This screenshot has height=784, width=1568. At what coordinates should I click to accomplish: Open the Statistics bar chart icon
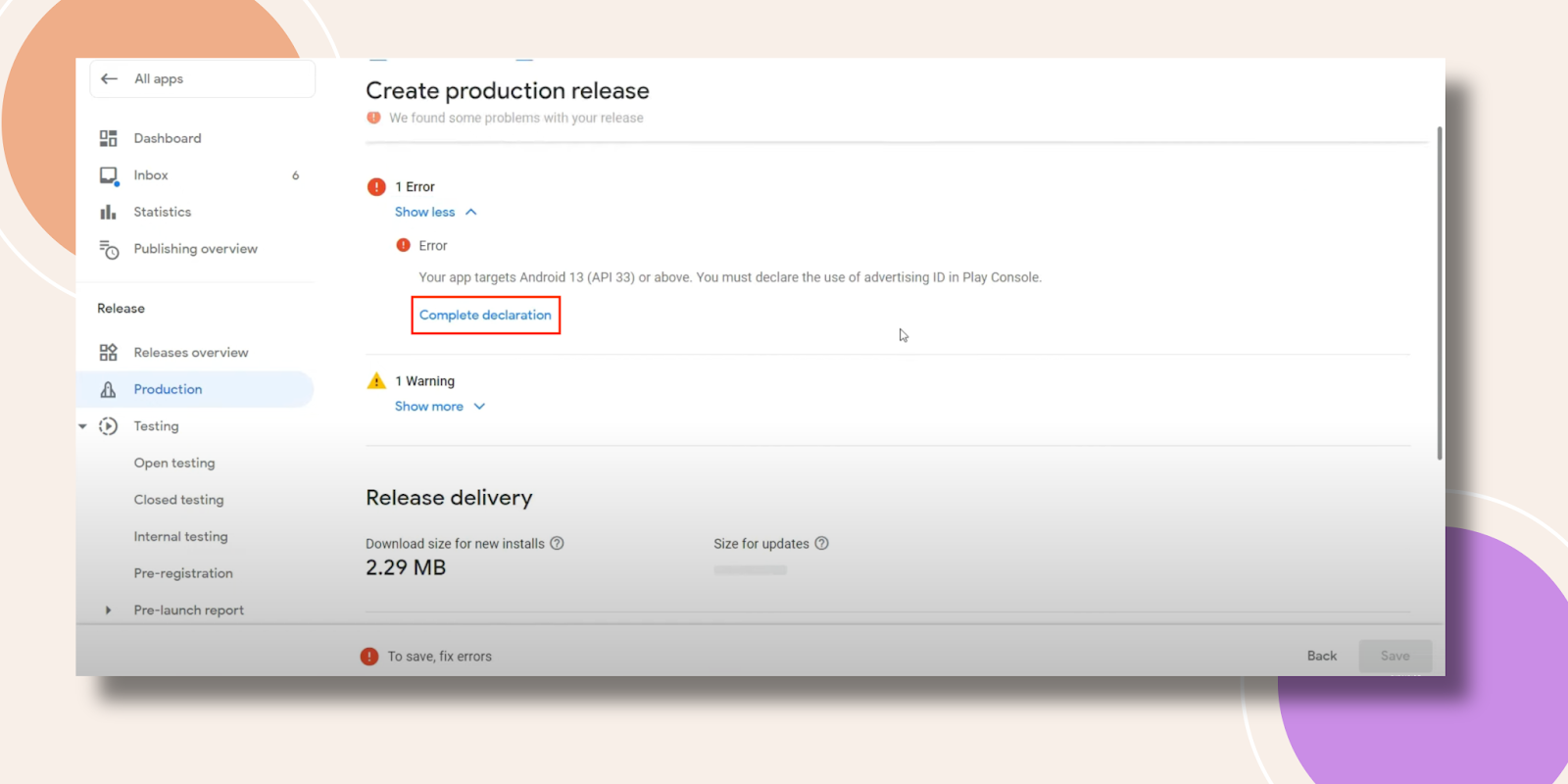point(108,212)
